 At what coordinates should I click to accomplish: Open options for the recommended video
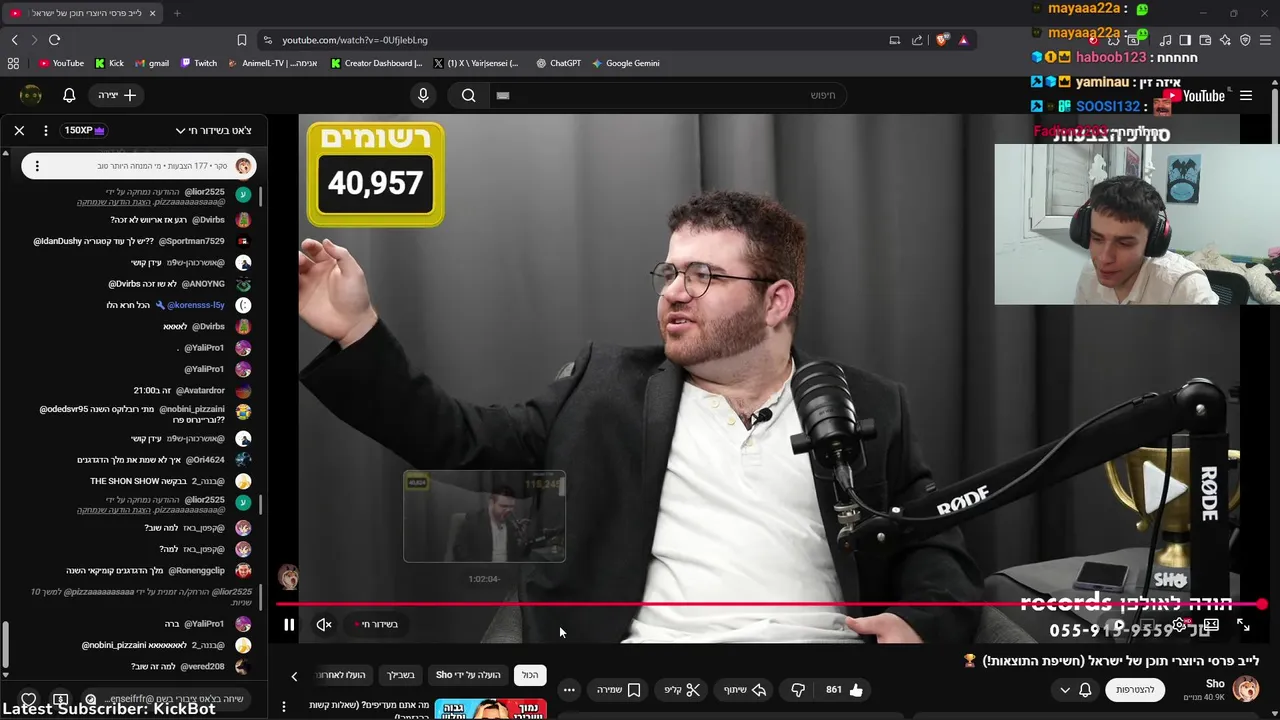tap(284, 707)
